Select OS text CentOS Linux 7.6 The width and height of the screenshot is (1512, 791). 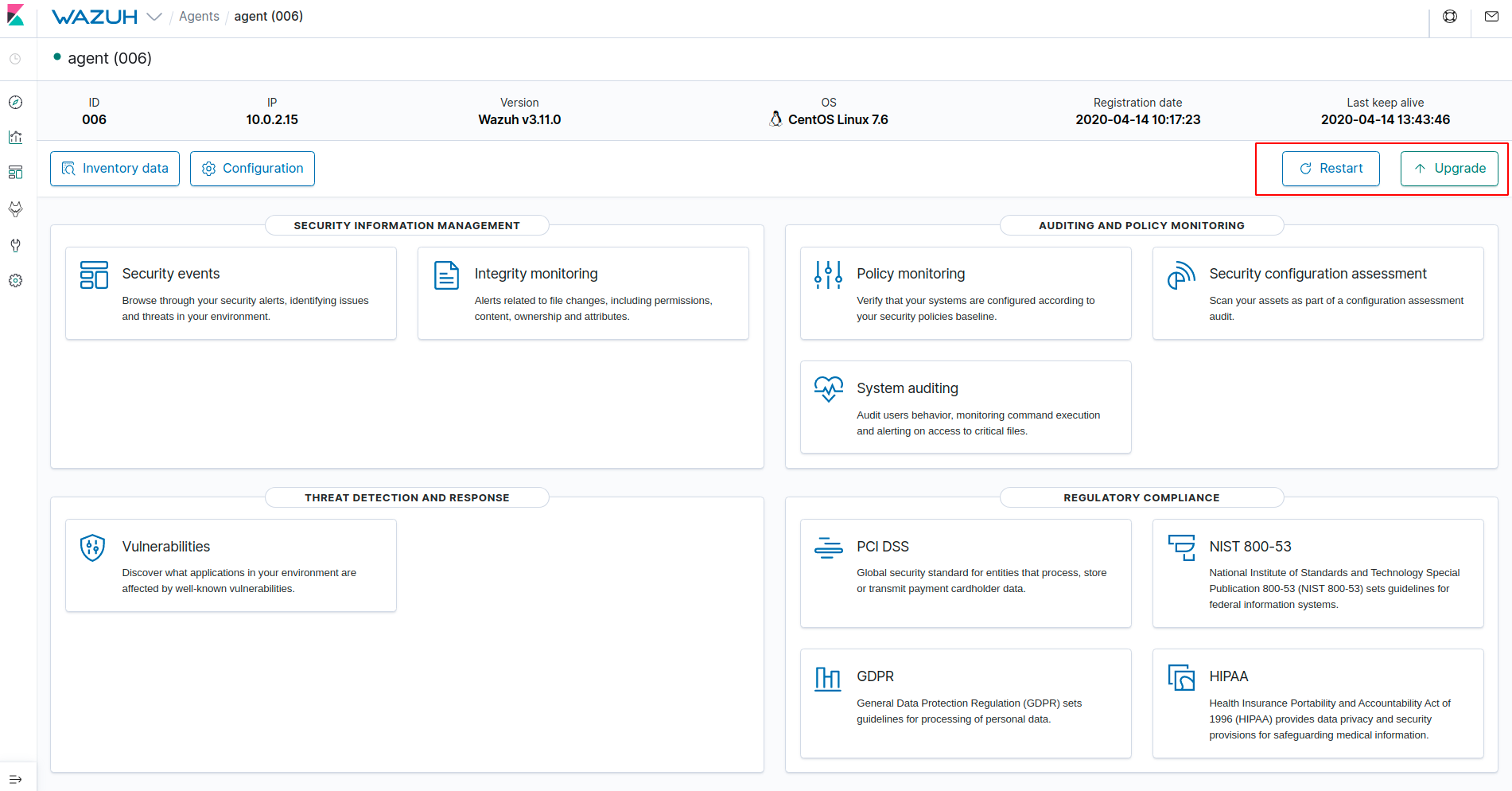pos(838,120)
